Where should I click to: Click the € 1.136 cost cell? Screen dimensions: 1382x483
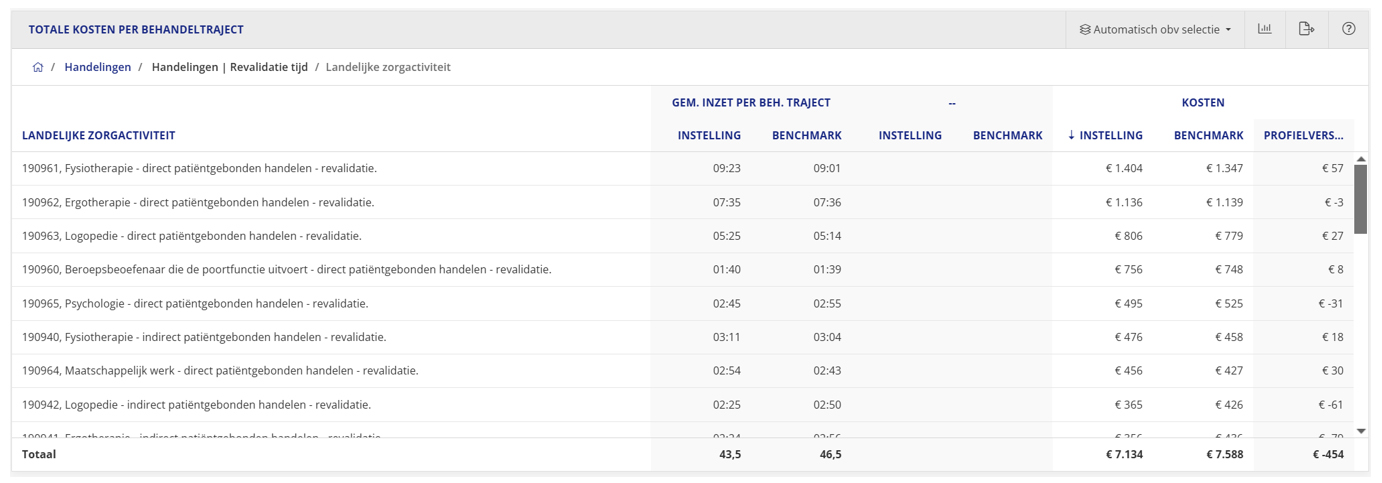(x=1124, y=202)
